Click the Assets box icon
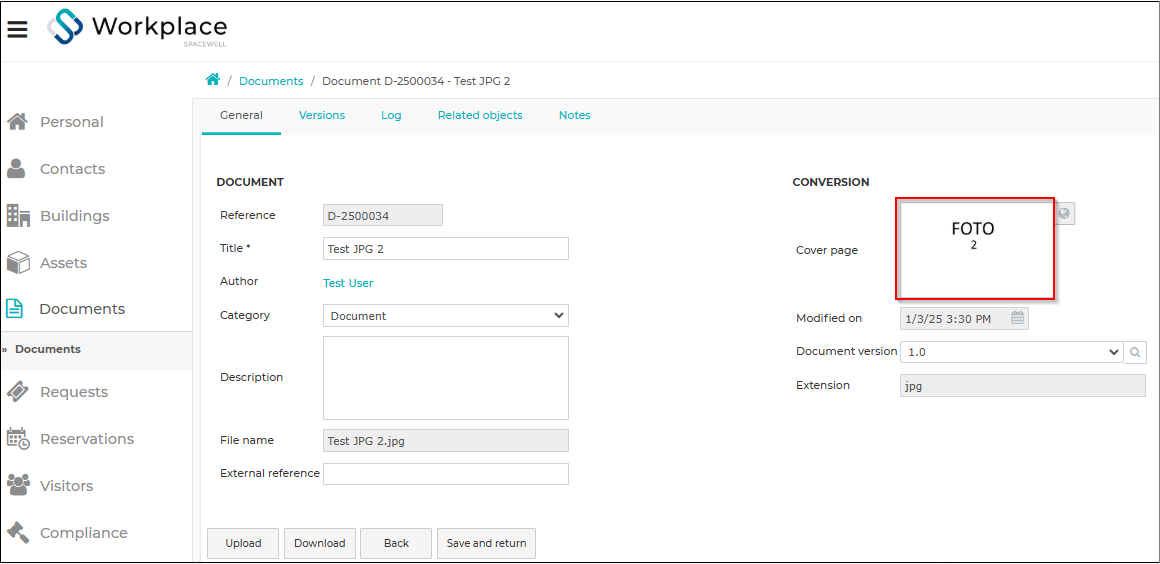The image size is (1160, 564). [x=18, y=263]
